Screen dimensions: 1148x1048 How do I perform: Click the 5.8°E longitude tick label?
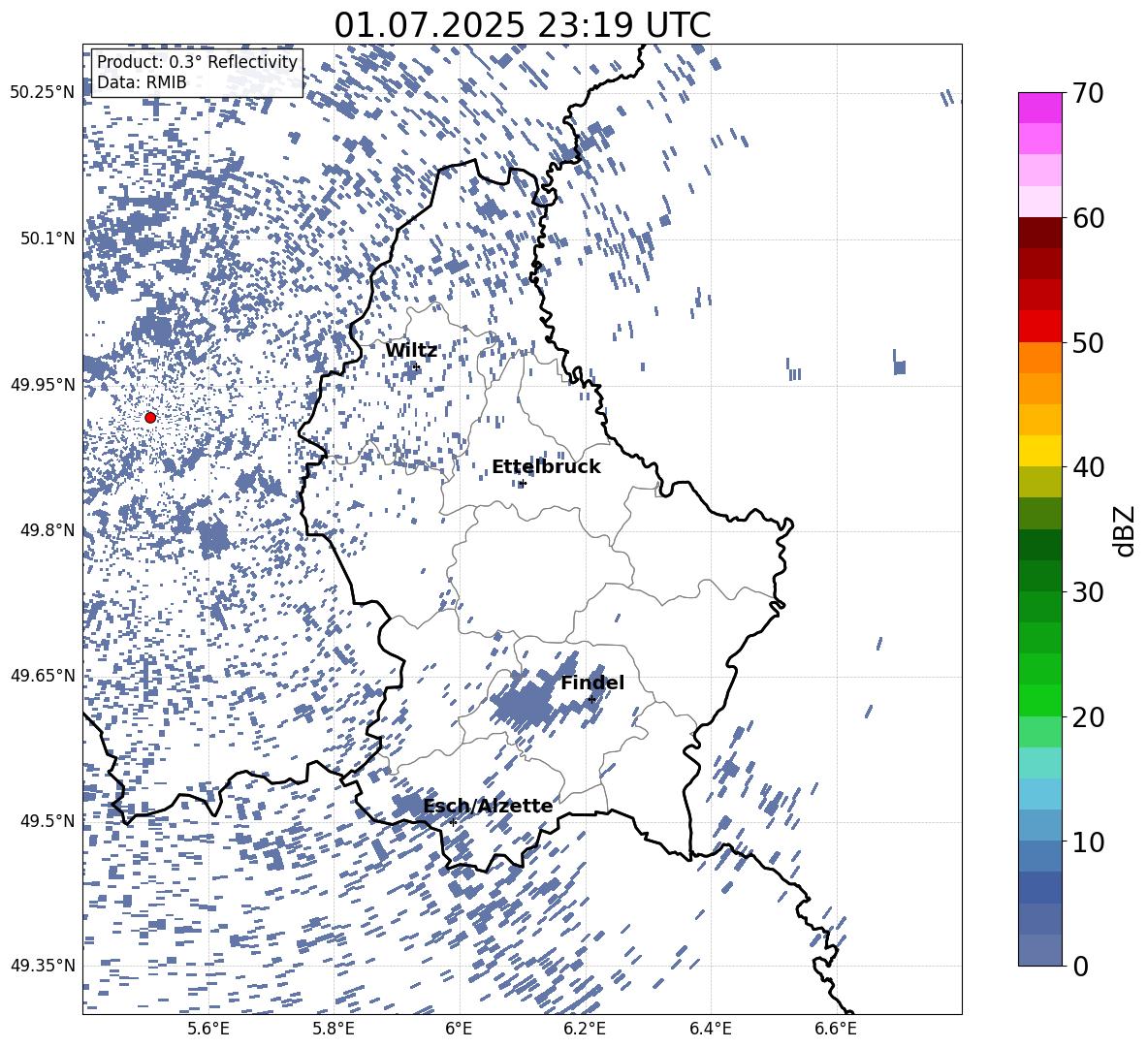tap(334, 1029)
